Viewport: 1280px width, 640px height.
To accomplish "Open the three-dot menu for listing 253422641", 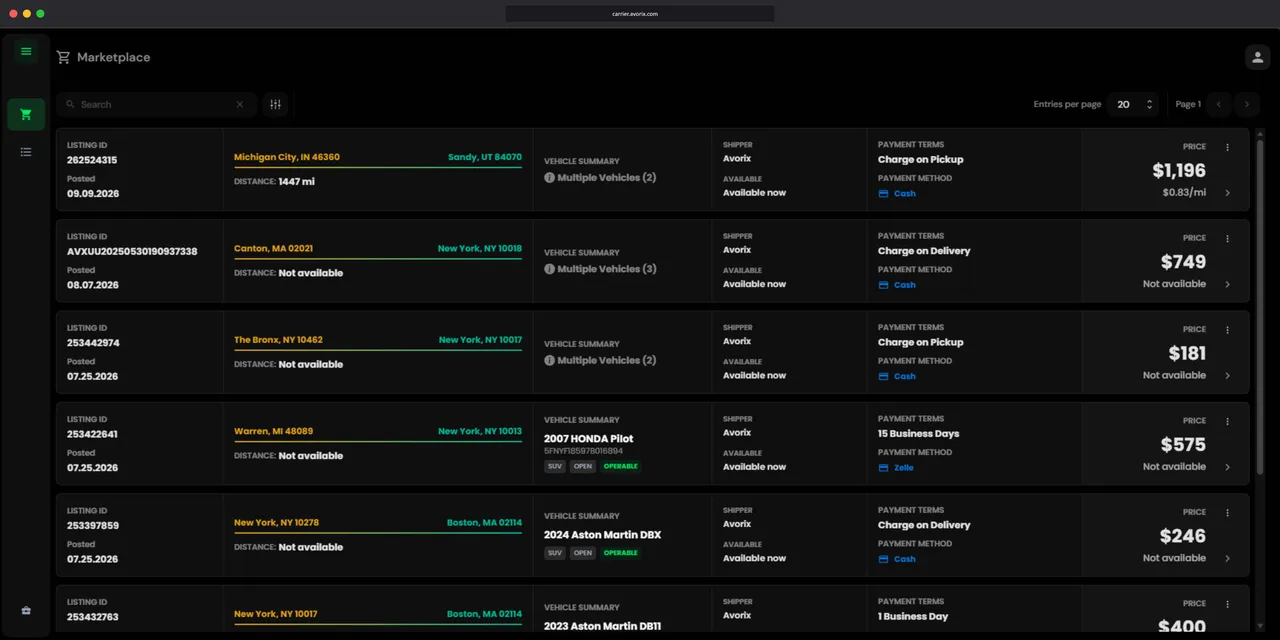I will point(1227,421).
